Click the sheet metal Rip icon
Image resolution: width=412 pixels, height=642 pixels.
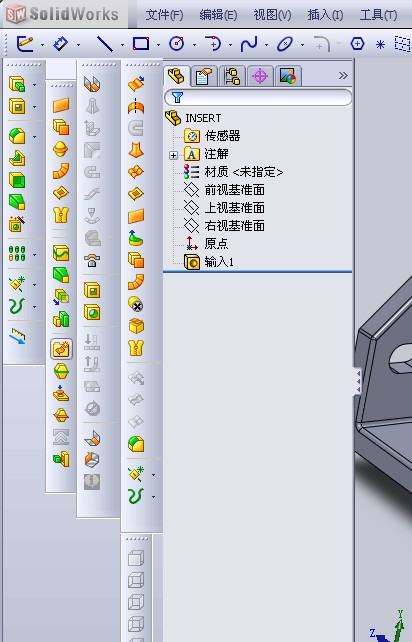[x=92, y=460]
